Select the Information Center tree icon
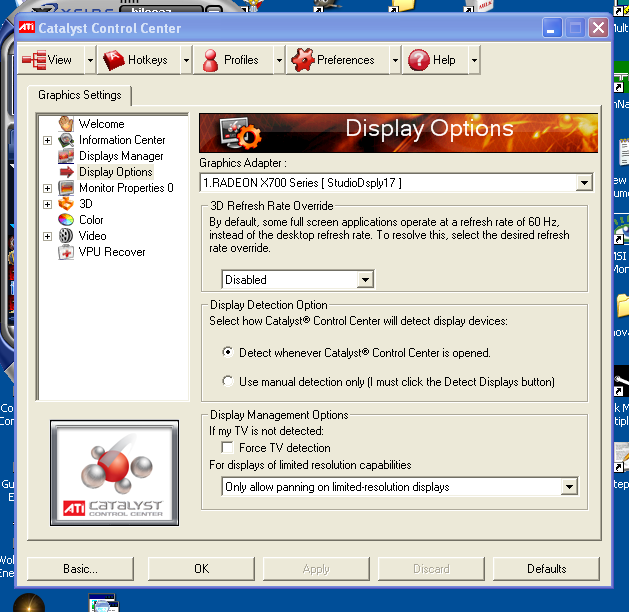The image size is (629, 612). [x=66, y=140]
